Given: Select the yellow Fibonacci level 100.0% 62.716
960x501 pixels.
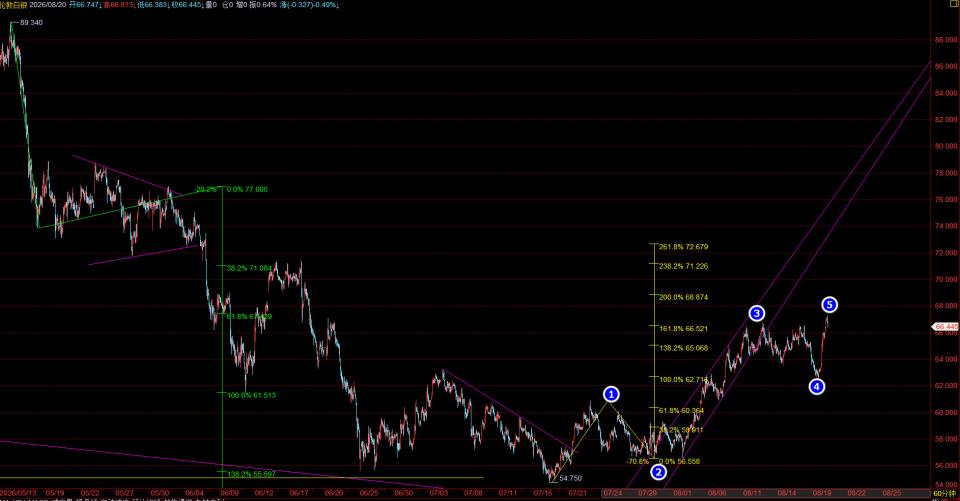Looking at the screenshot, I should pos(683,380).
